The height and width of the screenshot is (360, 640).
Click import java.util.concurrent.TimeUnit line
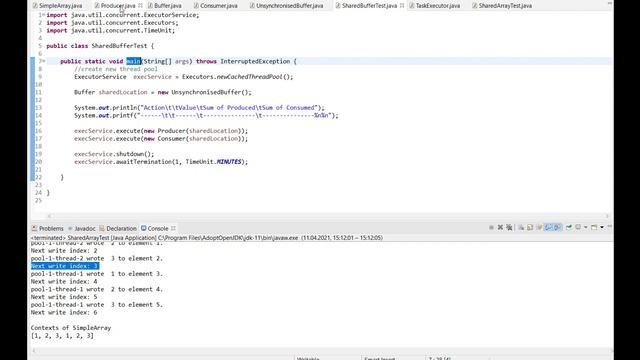tap(110, 31)
